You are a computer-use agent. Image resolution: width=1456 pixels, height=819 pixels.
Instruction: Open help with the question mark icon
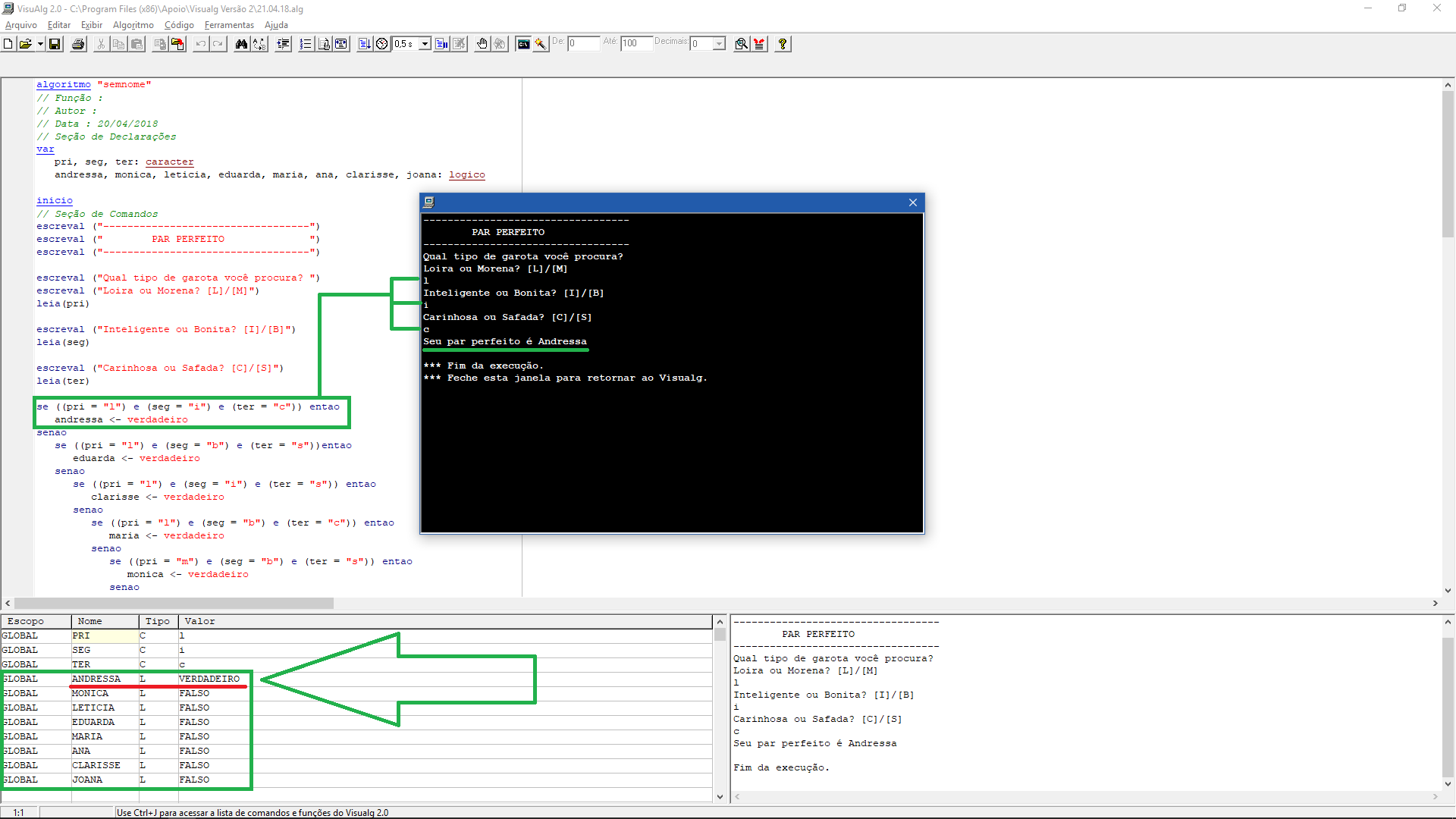[783, 44]
